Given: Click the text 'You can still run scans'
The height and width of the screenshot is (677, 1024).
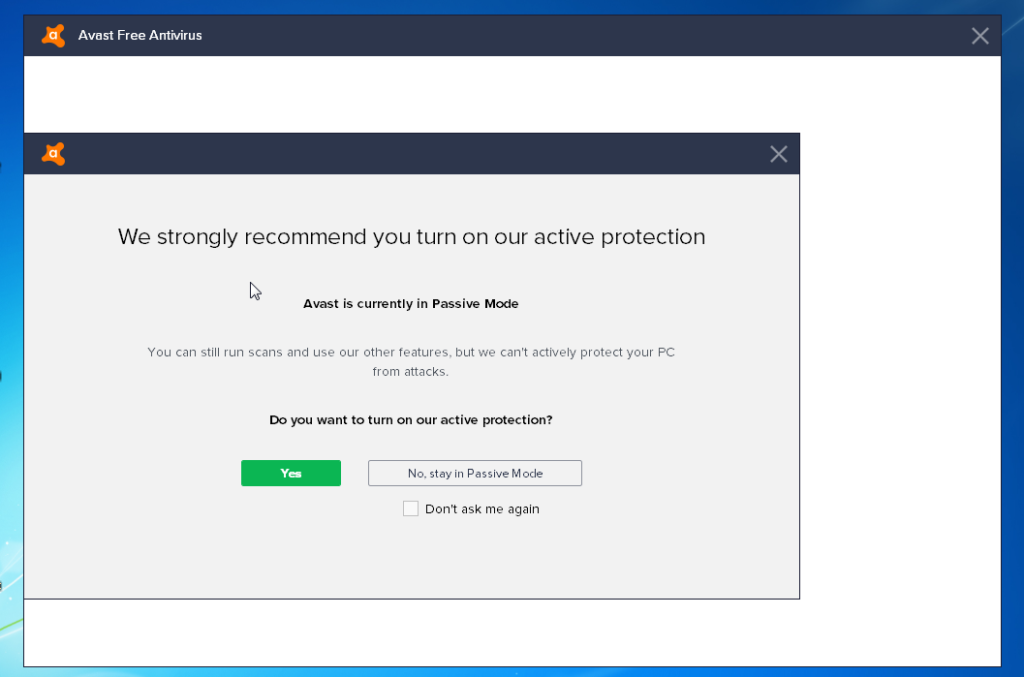Looking at the screenshot, I should [215, 352].
